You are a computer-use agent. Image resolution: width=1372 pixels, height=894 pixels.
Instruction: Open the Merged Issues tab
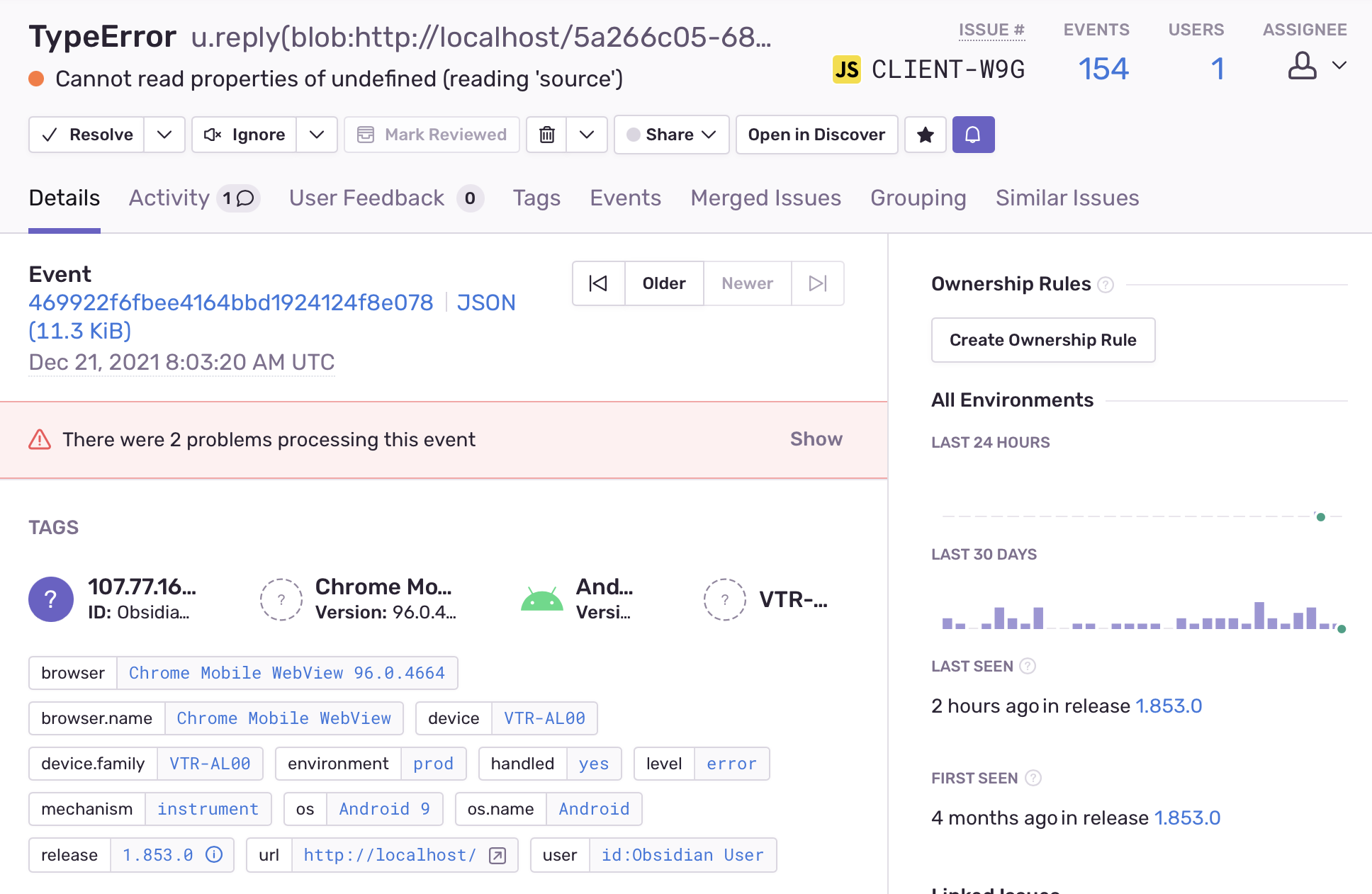(x=765, y=198)
